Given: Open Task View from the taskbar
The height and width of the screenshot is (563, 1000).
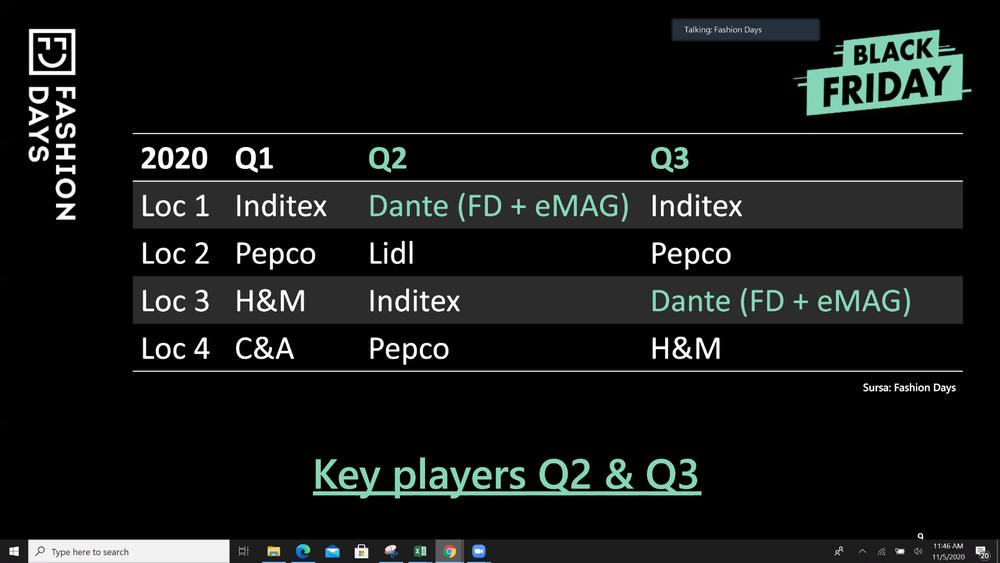Looking at the screenshot, I should [243, 552].
